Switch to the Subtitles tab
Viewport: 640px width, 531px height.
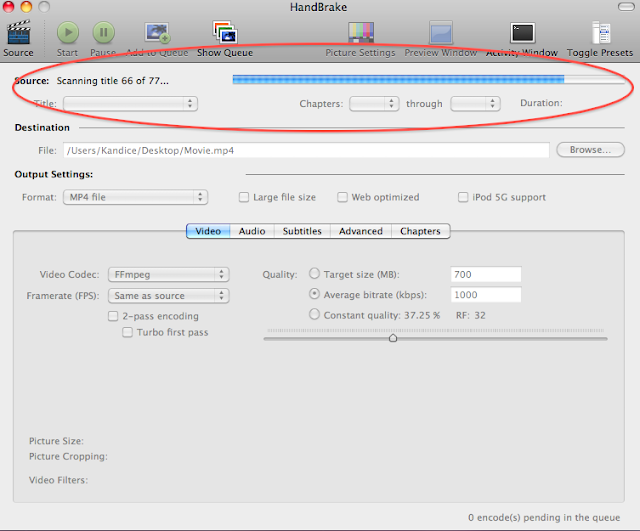pyautogui.click(x=302, y=231)
